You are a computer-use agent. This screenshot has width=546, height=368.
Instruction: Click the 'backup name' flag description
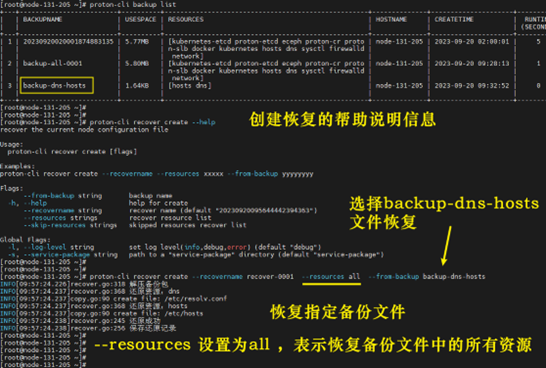(150, 196)
